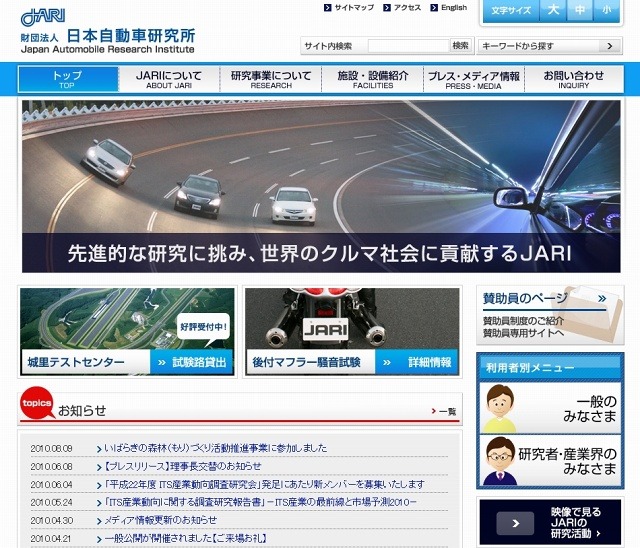The width and height of the screenshot is (640, 548).
Task: Open news メディア情報更新のお知らせ
Action: pyautogui.click(x=160, y=520)
